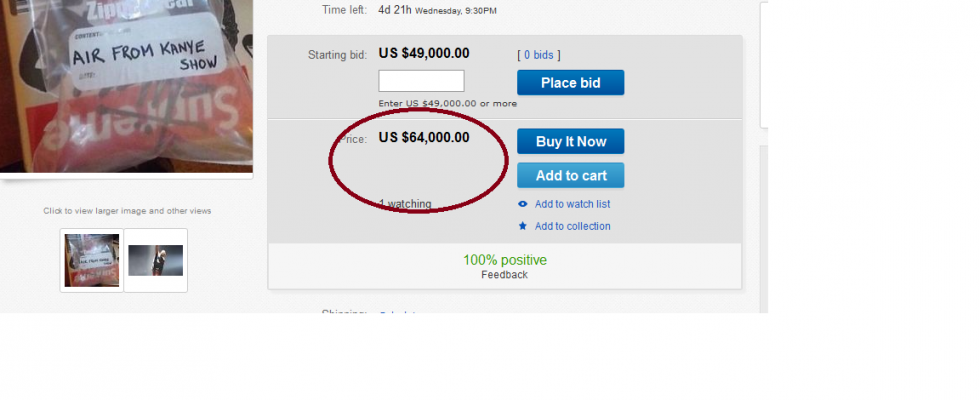Screen dimensions: 980x400
Task: Click the Add to collection link
Action: click(572, 226)
